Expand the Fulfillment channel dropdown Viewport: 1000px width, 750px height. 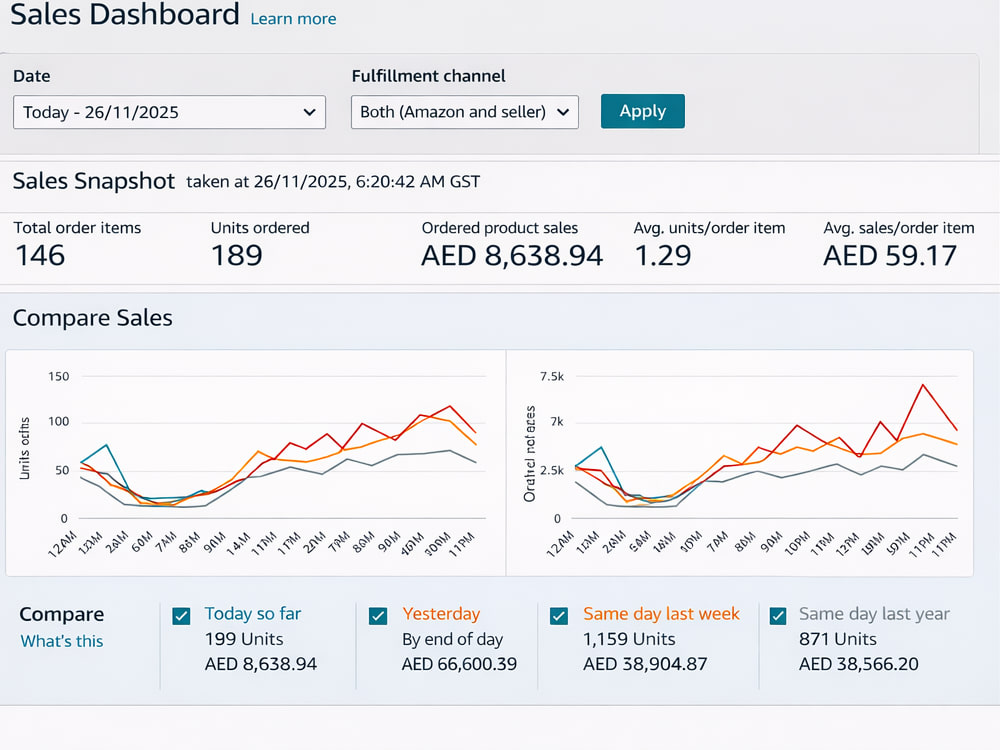tap(465, 112)
